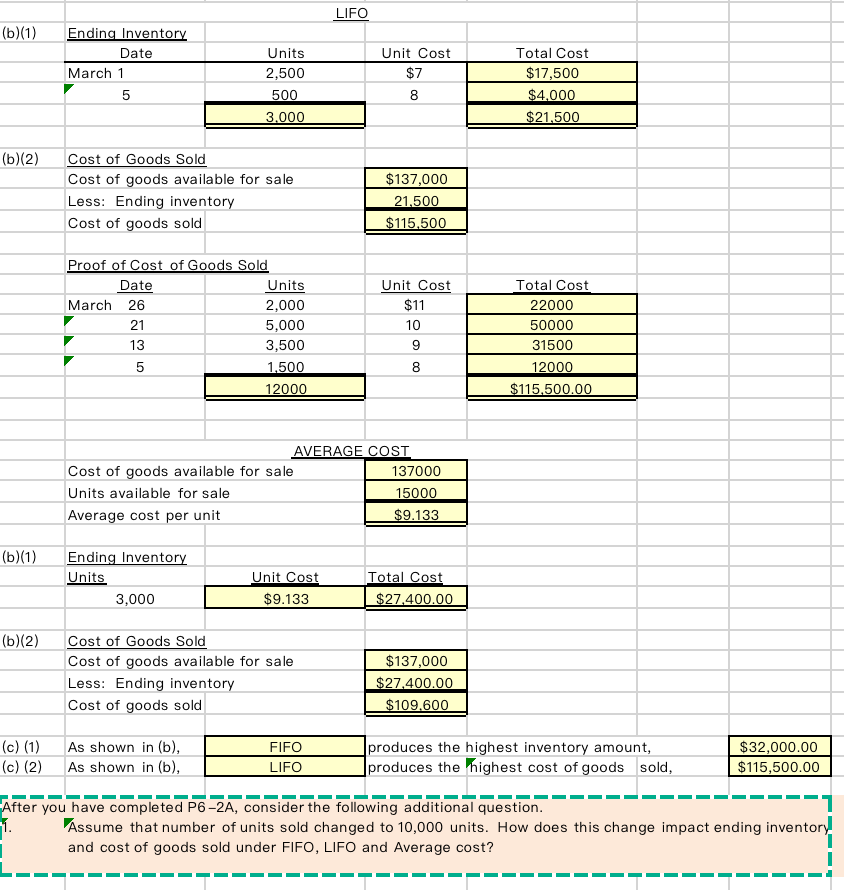
Task: Click the 137000 cell in Average Cost section
Action: (416, 471)
